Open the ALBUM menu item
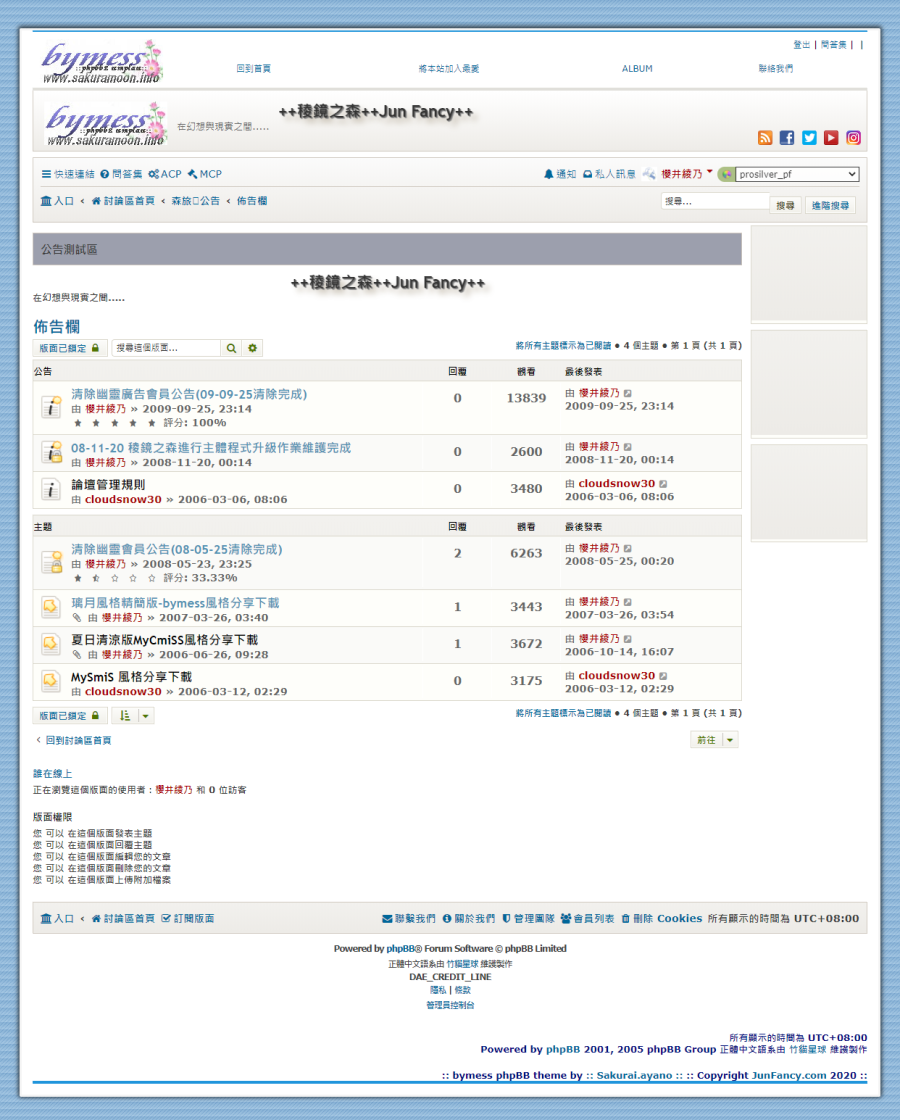 (637, 69)
